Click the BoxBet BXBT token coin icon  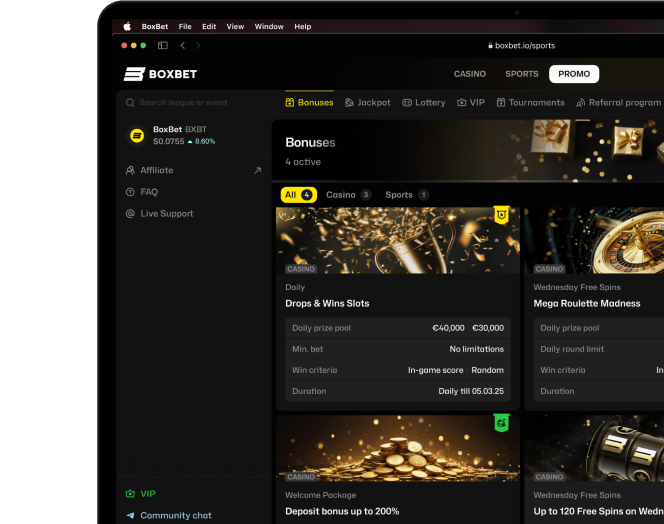[x=137, y=136]
